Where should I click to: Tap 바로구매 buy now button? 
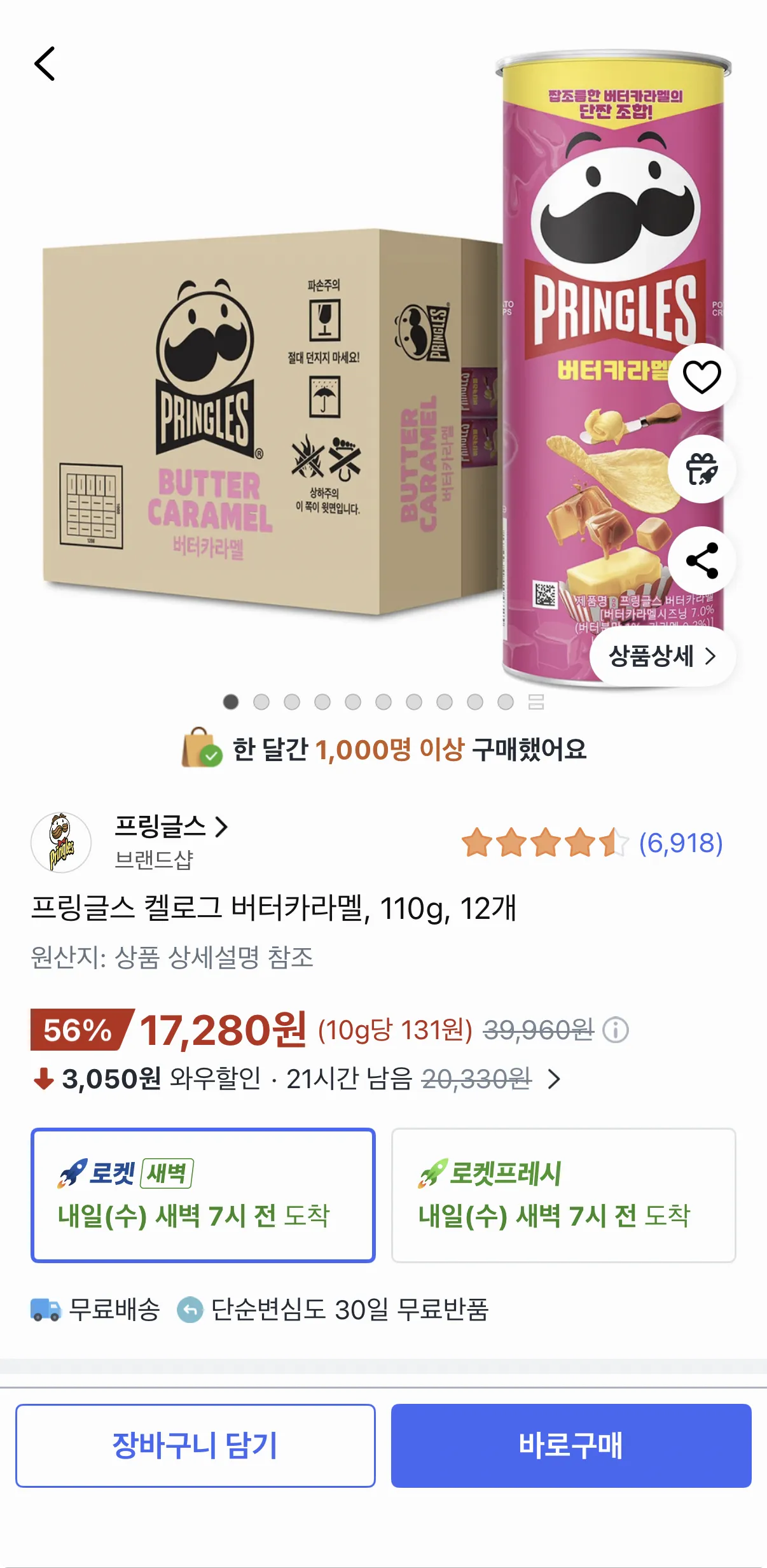(x=570, y=1445)
